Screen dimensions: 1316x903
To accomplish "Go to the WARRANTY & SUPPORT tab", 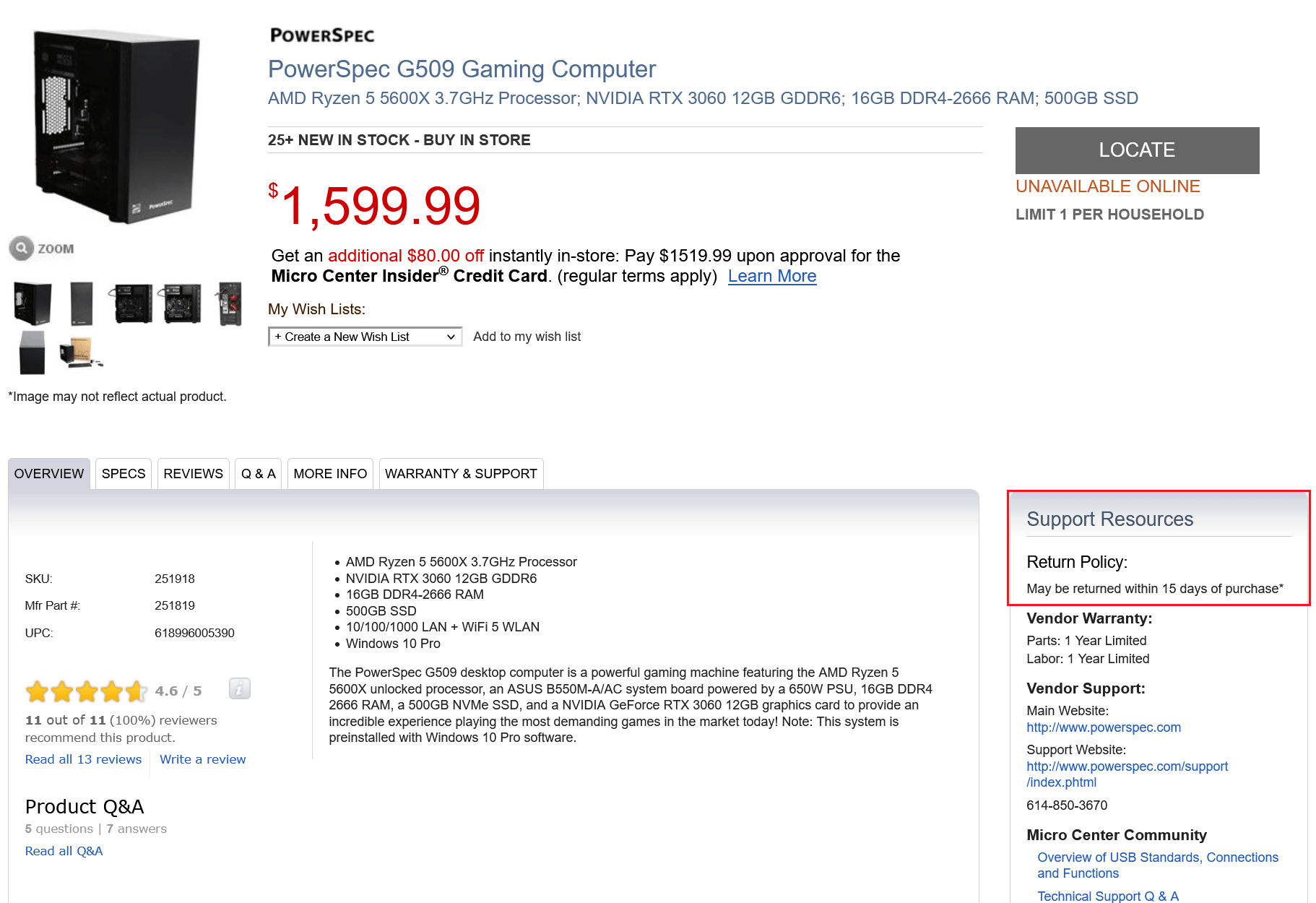I will coord(461,474).
